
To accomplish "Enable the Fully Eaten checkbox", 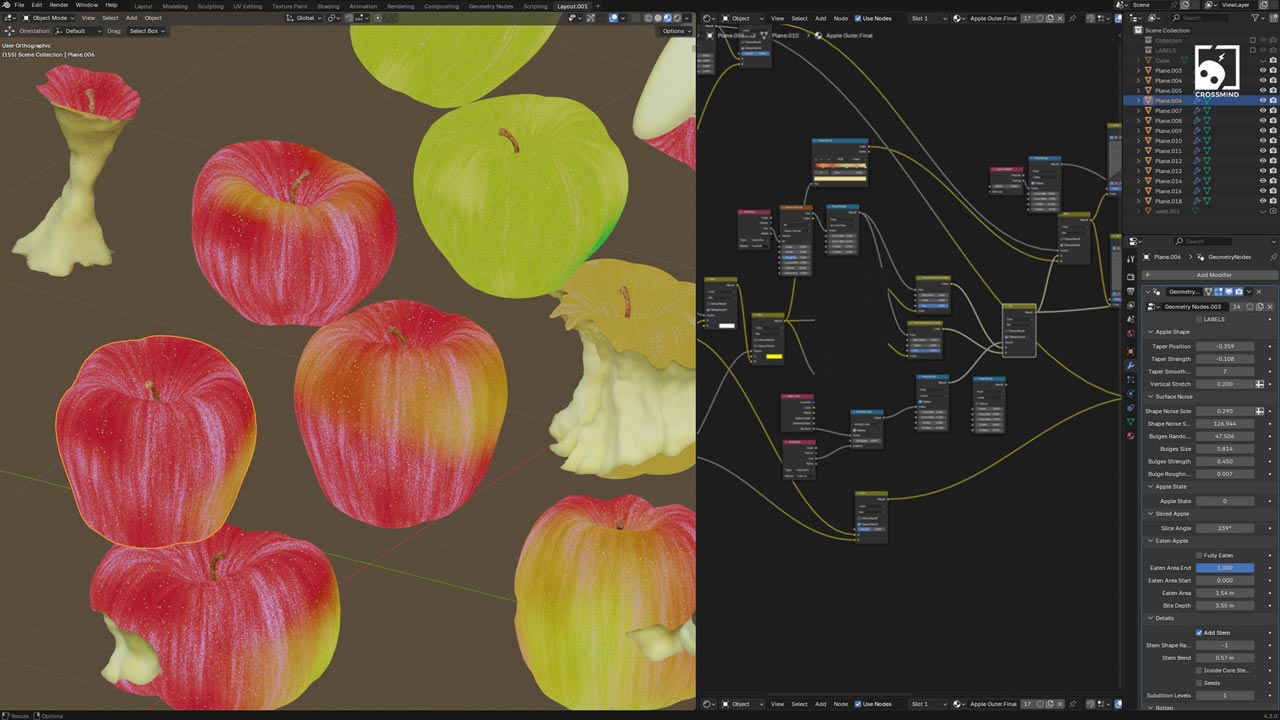I will 1199,555.
